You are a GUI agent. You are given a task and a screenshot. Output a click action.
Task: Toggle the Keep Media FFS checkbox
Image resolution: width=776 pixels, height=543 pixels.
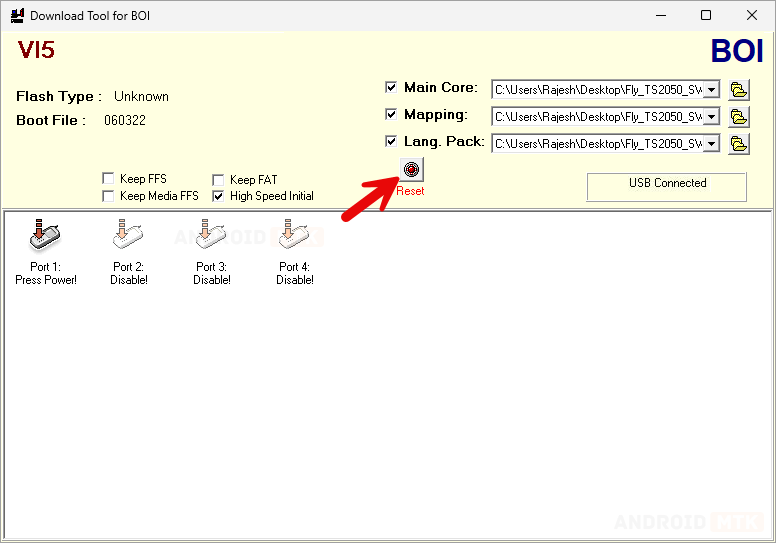[x=108, y=196]
